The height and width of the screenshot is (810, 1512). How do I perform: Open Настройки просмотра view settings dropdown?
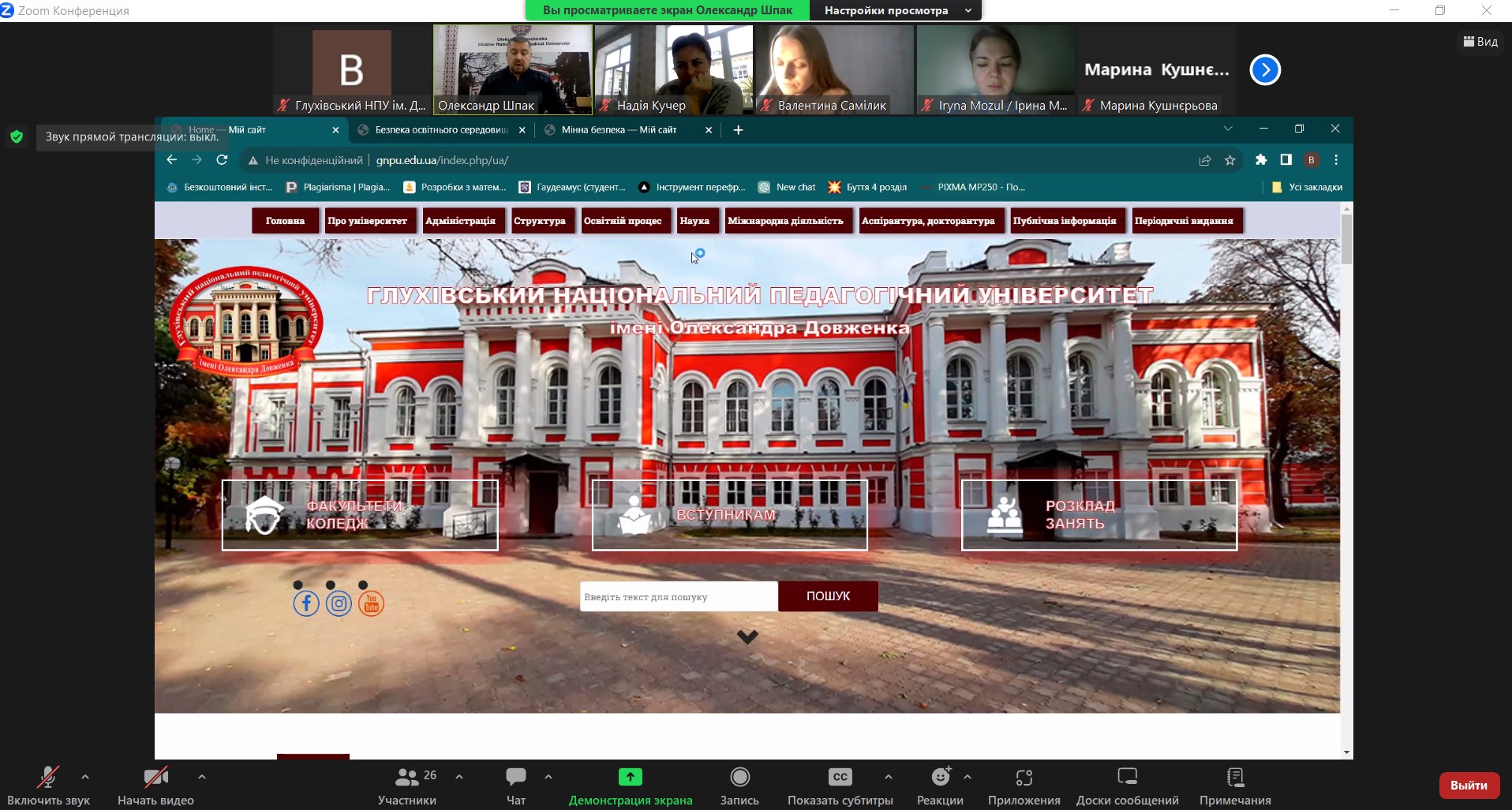[896, 10]
